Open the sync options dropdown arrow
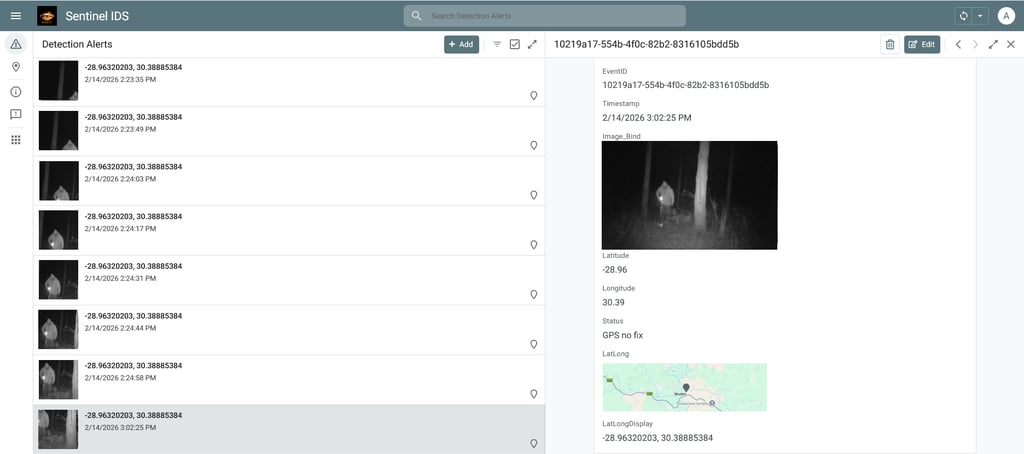 tap(980, 16)
